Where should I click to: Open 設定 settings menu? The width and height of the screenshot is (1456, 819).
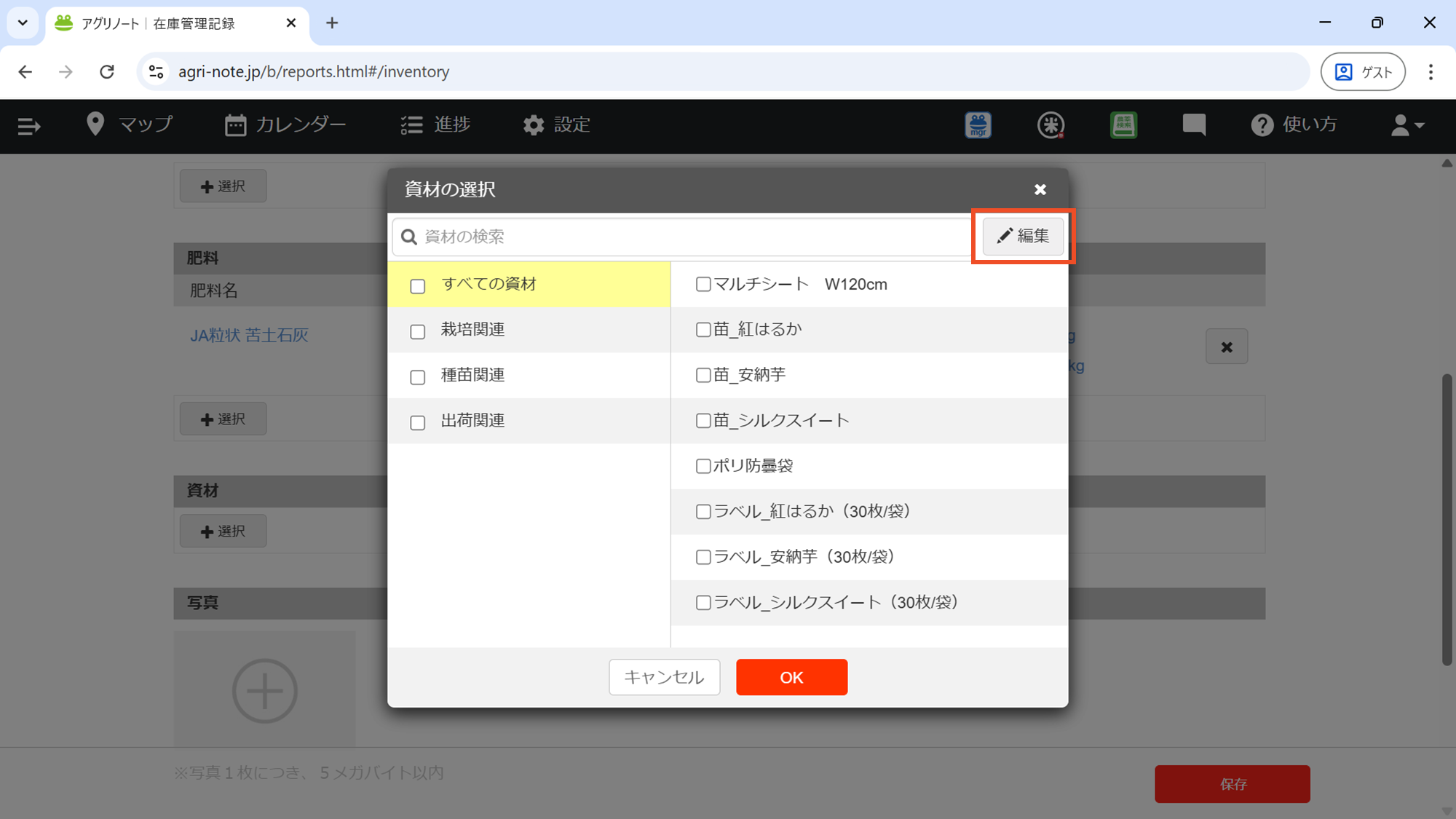pyautogui.click(x=557, y=124)
